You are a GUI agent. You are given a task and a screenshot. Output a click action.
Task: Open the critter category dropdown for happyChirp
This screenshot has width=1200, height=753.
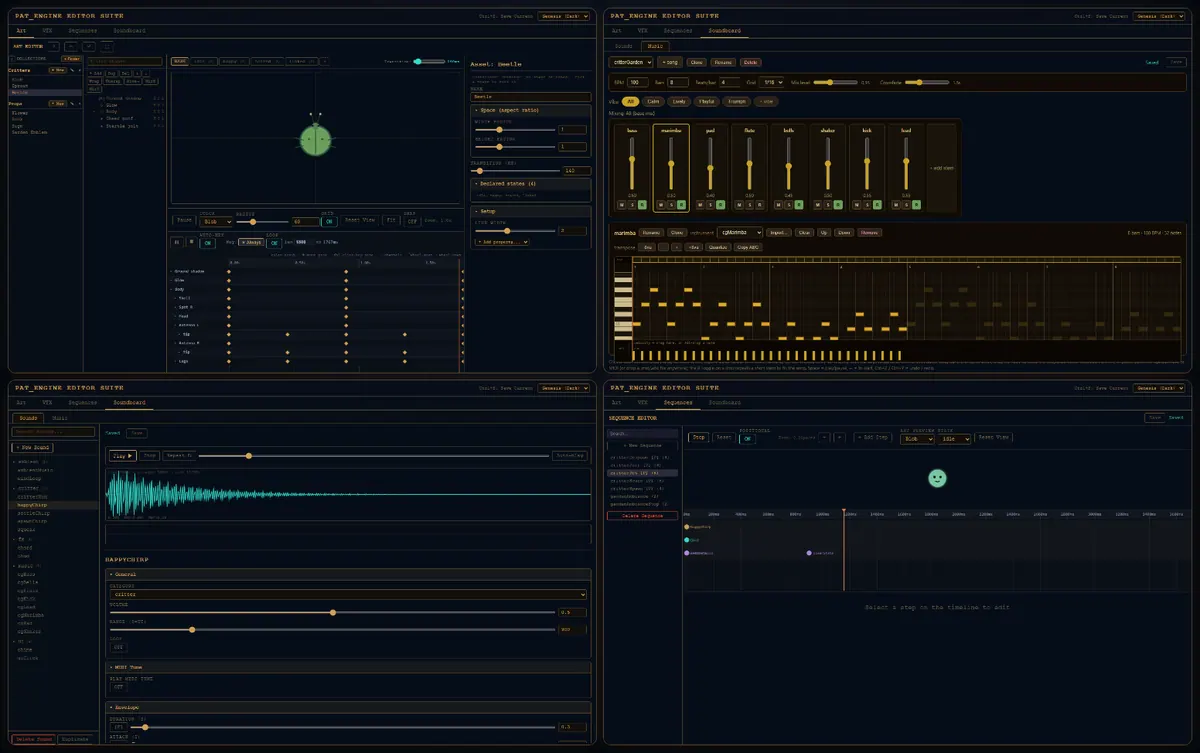point(347,594)
